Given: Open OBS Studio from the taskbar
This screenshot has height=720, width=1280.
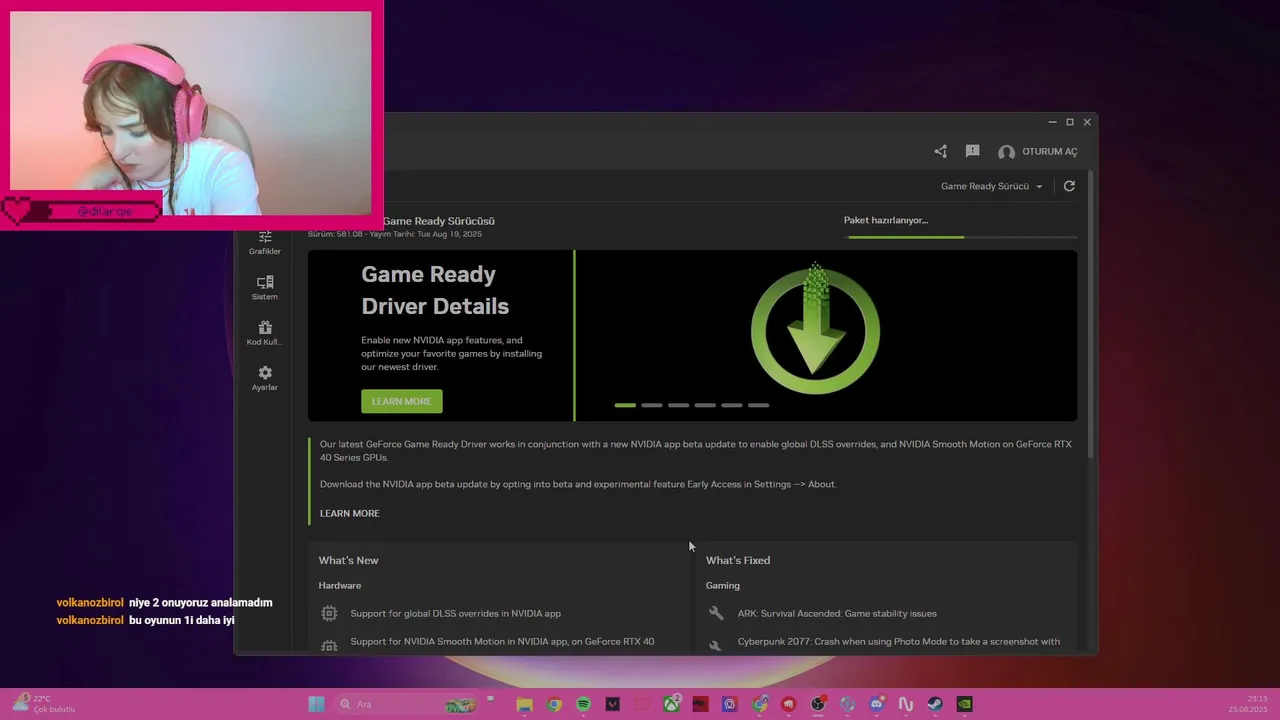Looking at the screenshot, I should (x=818, y=704).
